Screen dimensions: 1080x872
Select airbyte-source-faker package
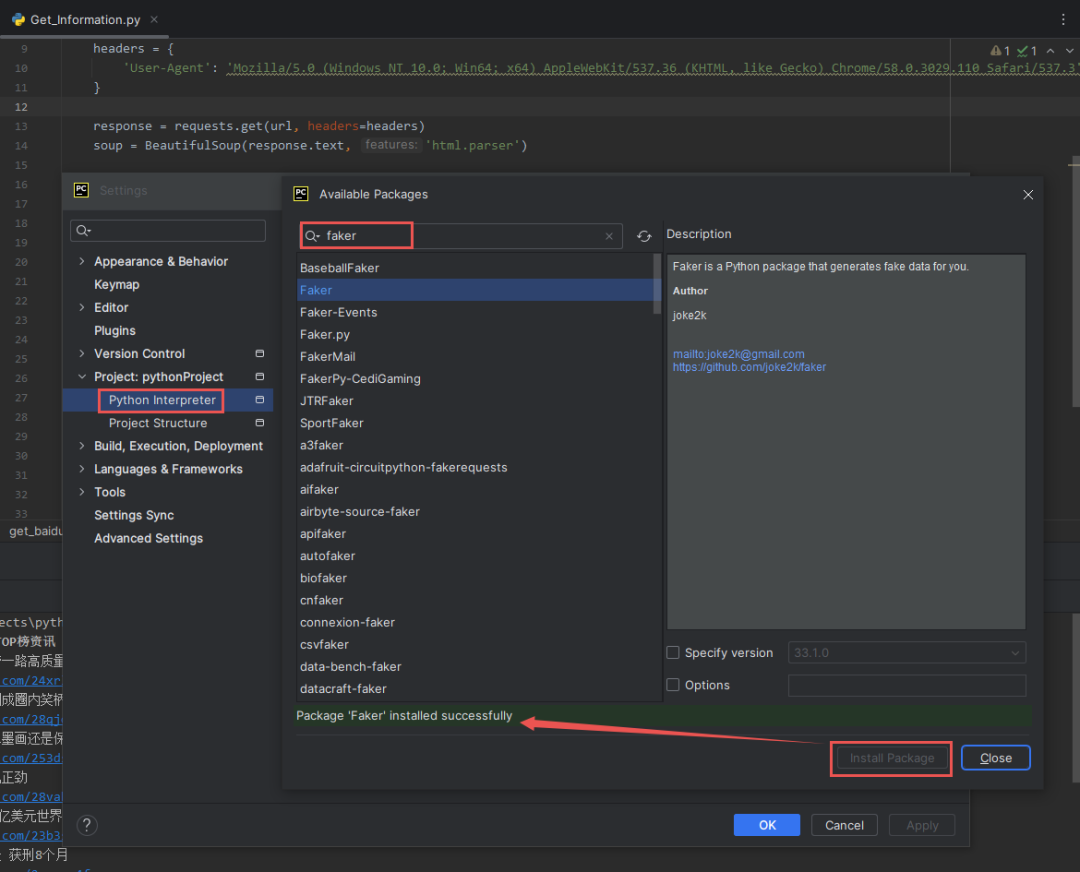coord(476,511)
